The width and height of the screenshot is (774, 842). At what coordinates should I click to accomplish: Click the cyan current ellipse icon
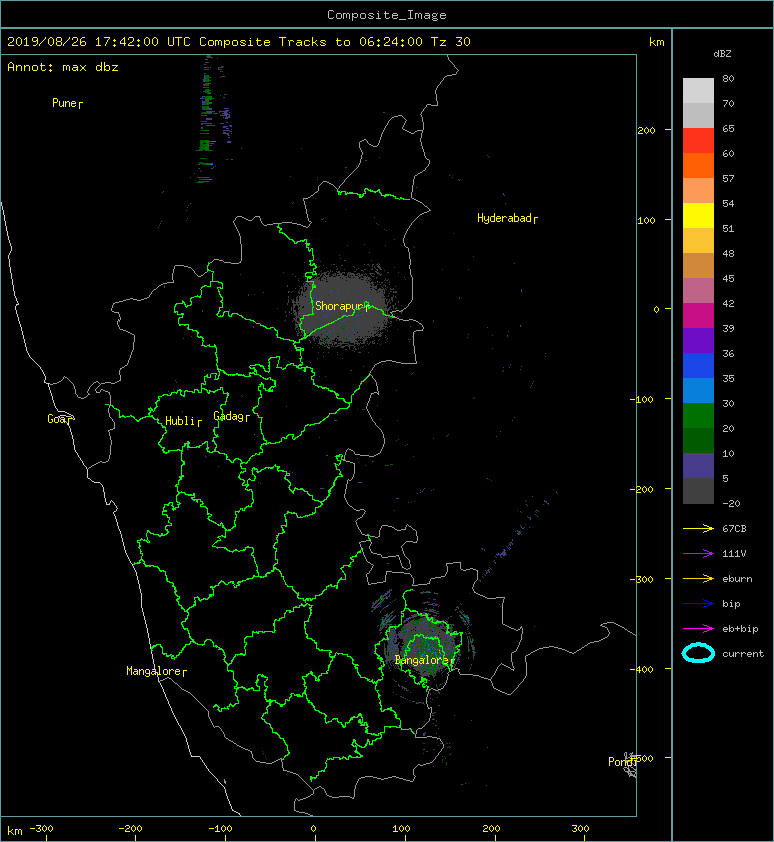698,653
